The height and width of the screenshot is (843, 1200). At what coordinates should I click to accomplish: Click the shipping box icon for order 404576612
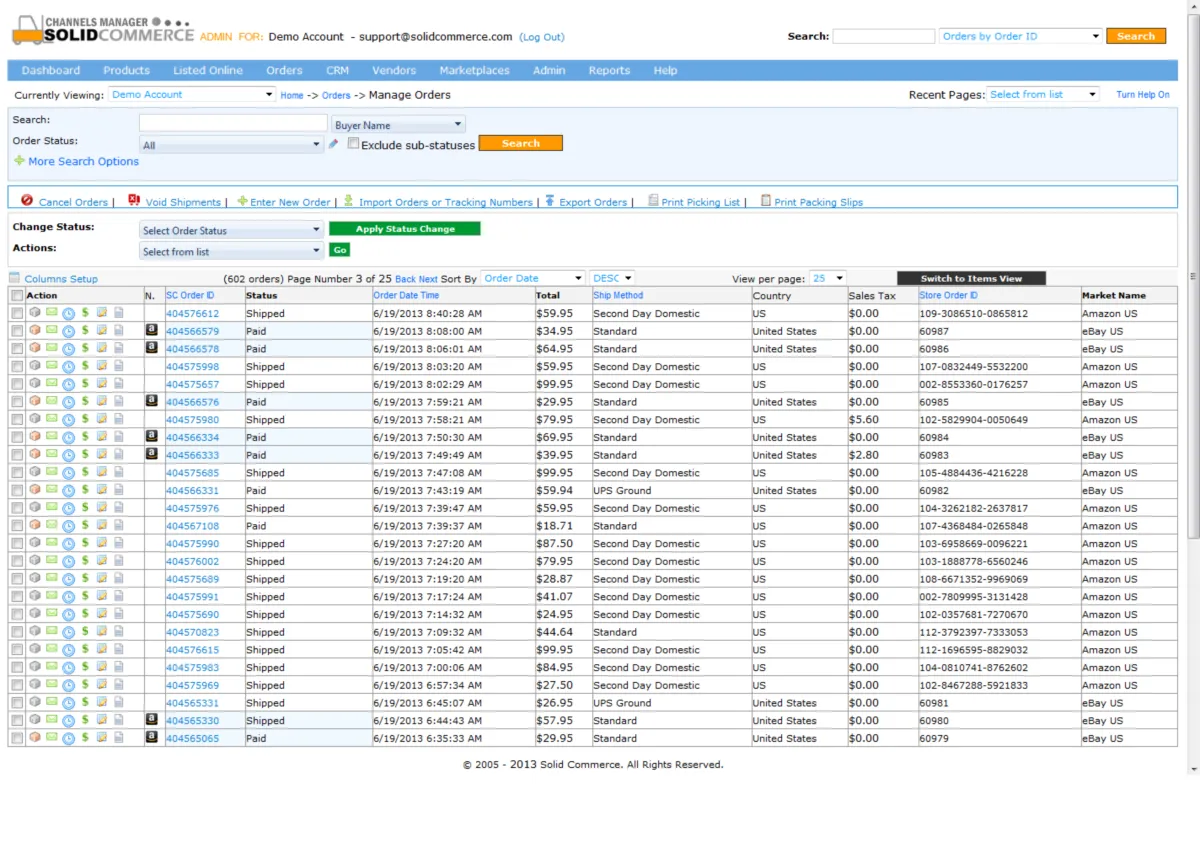click(x=35, y=313)
